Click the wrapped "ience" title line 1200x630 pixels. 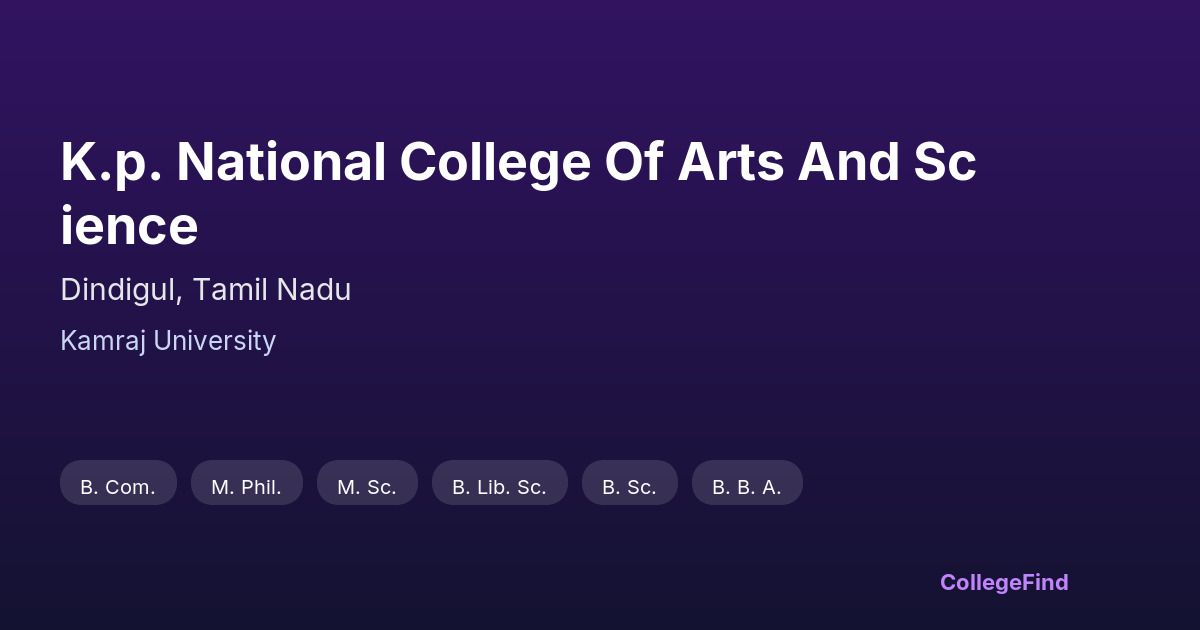point(129,227)
